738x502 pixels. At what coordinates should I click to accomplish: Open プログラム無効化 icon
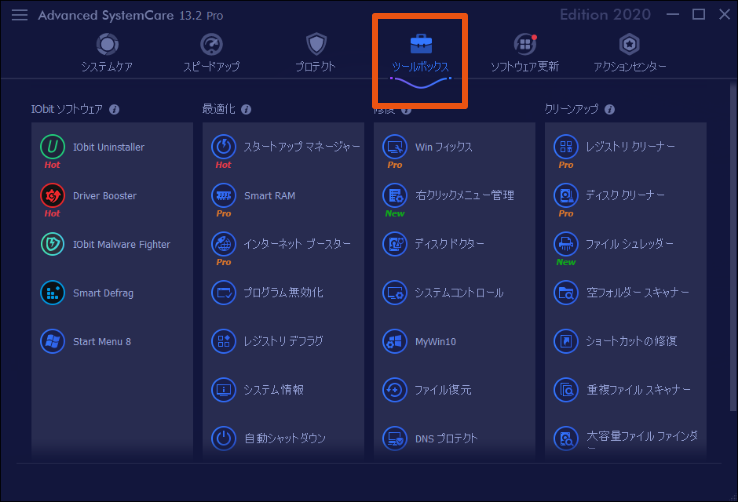(x=224, y=293)
